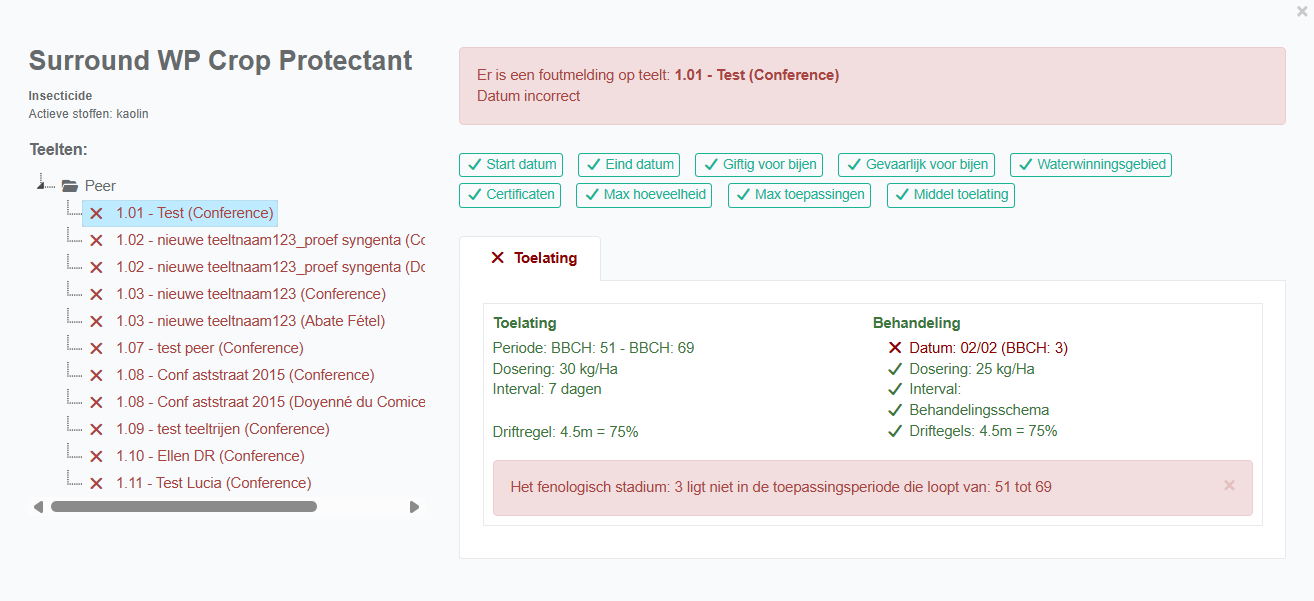Viewport: 1314px width, 601px height.
Task: Click the Waterwinningsgebied badge
Action: click(x=1091, y=165)
